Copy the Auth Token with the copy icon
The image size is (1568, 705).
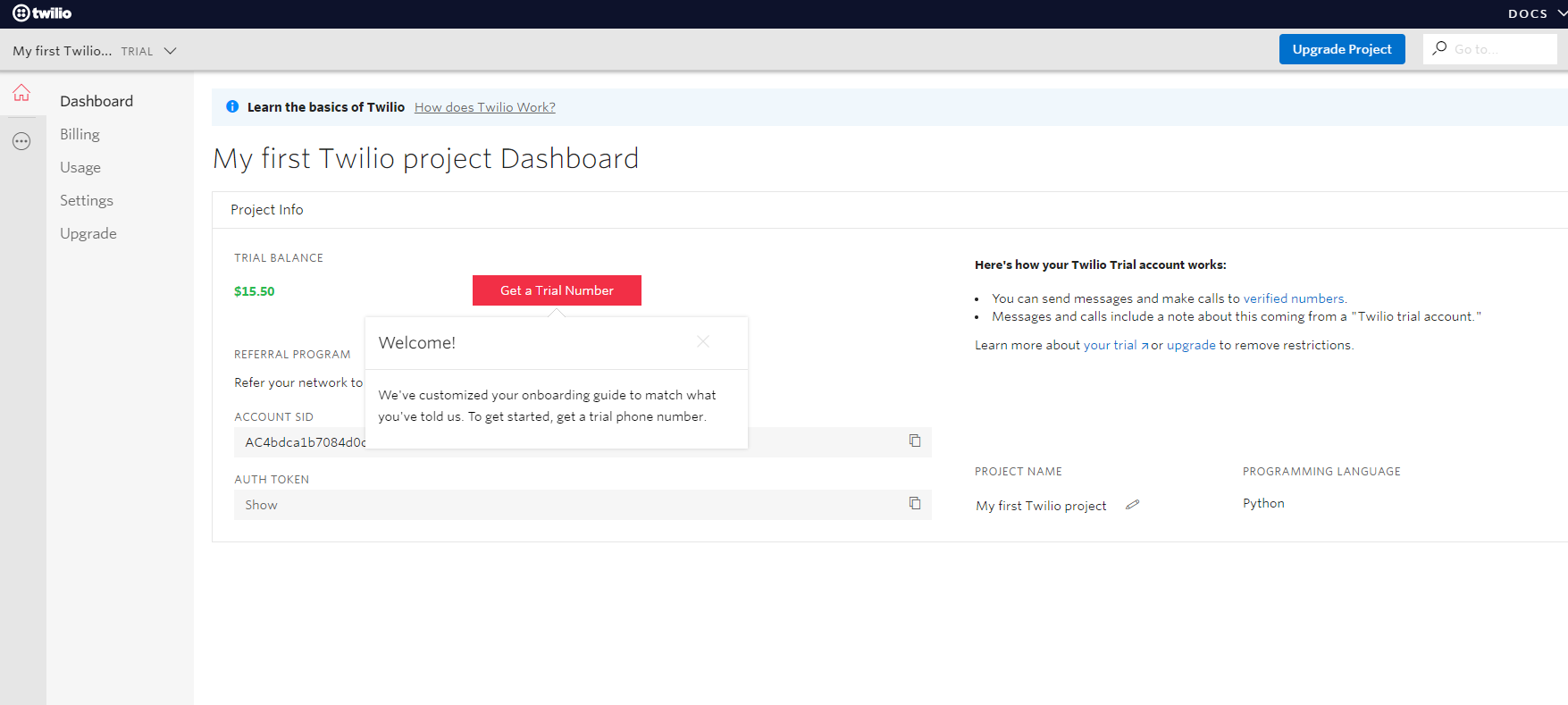[915, 503]
